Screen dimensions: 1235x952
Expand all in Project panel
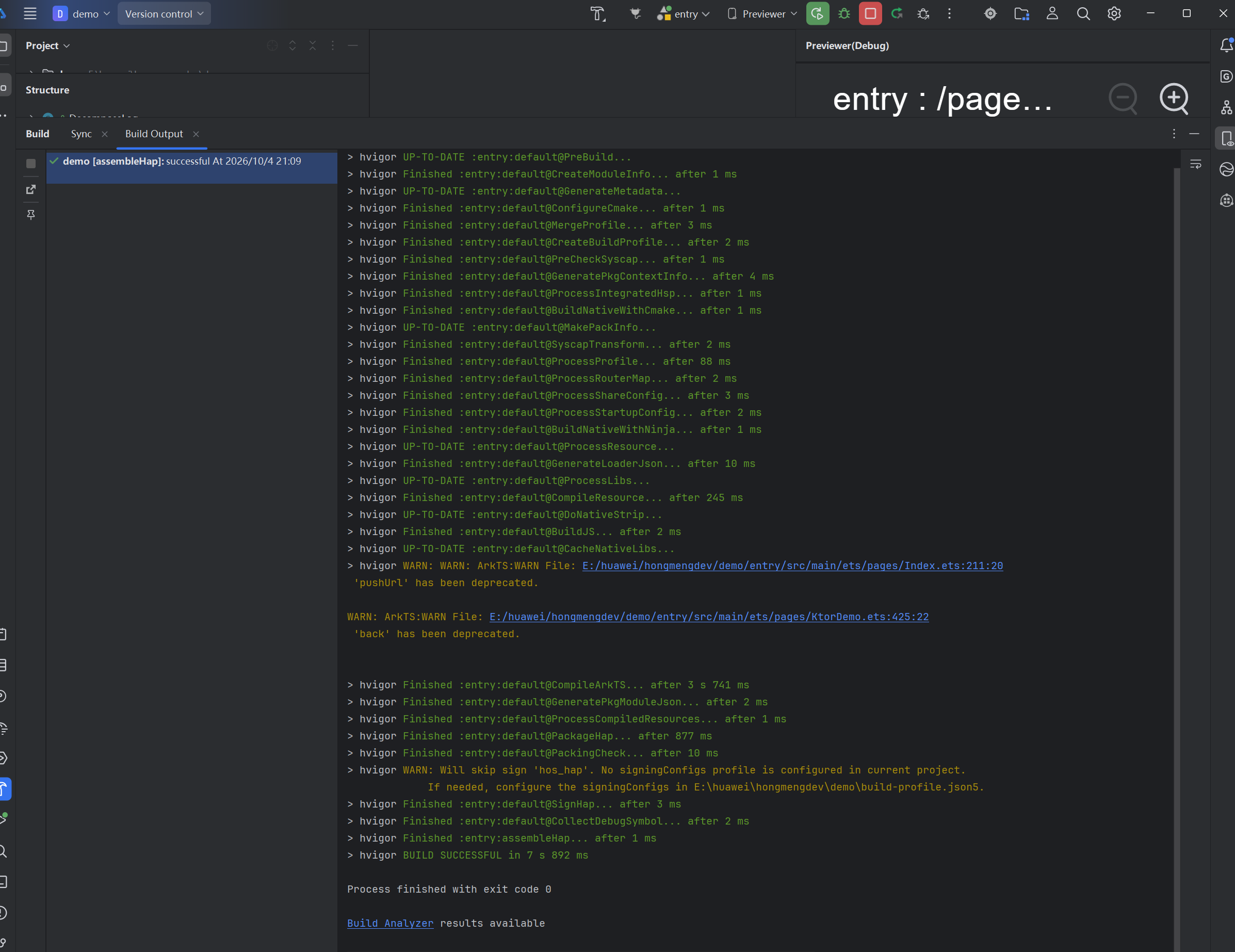tap(293, 45)
